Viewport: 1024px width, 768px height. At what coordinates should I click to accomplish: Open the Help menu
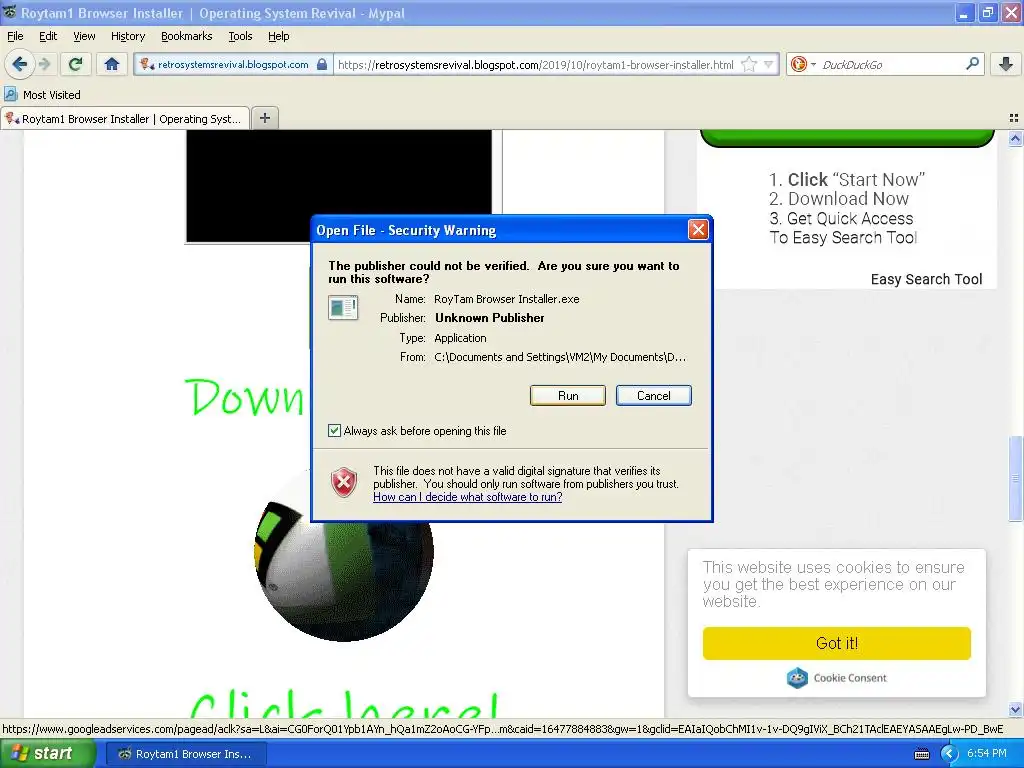278,36
